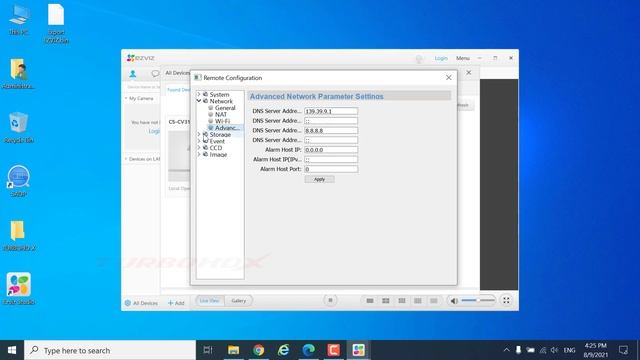The width and height of the screenshot is (640, 360).
Task: Collapse the Network tree node
Action: coord(199,101)
